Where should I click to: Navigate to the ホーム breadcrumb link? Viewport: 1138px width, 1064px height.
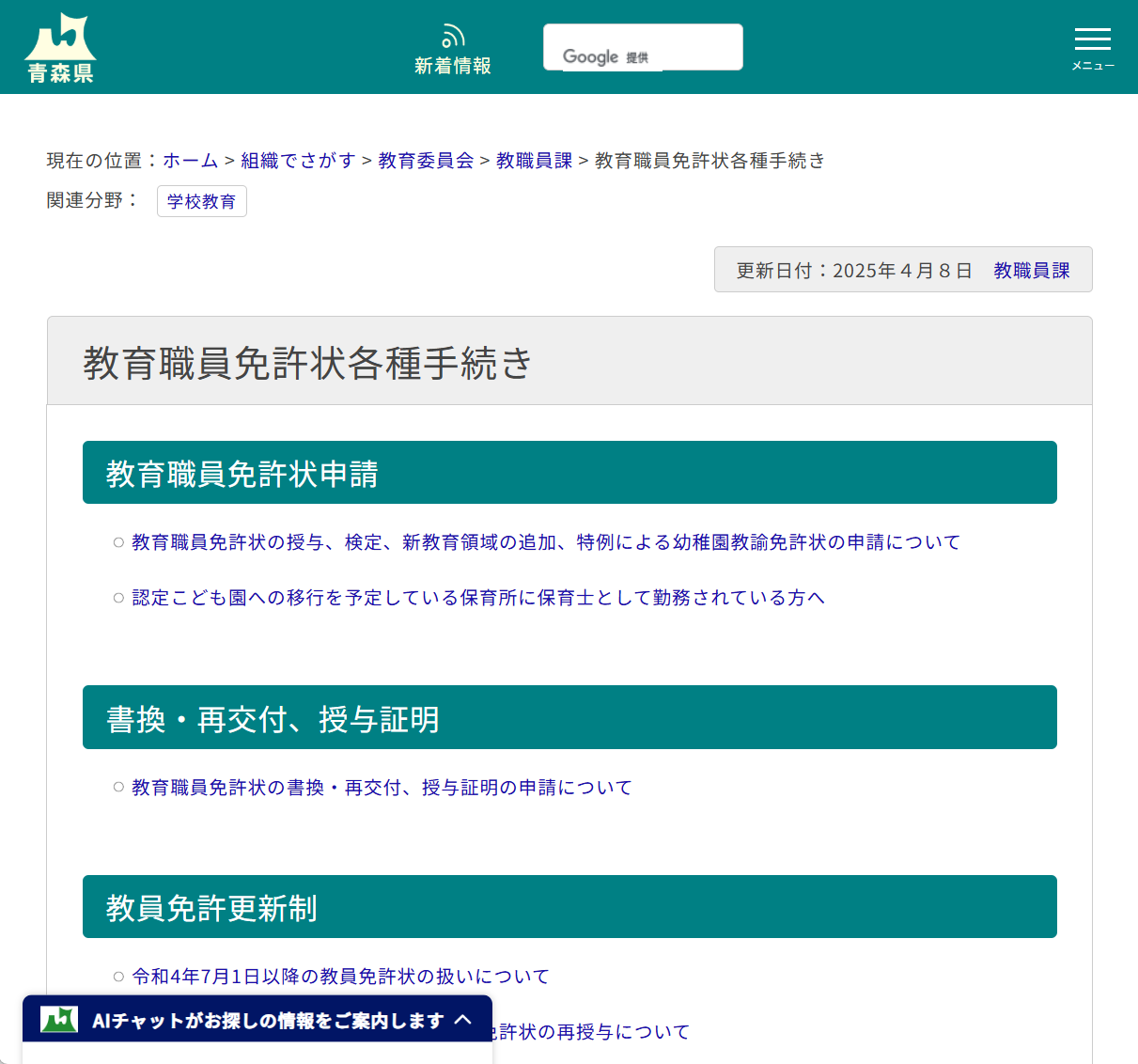(x=190, y=161)
